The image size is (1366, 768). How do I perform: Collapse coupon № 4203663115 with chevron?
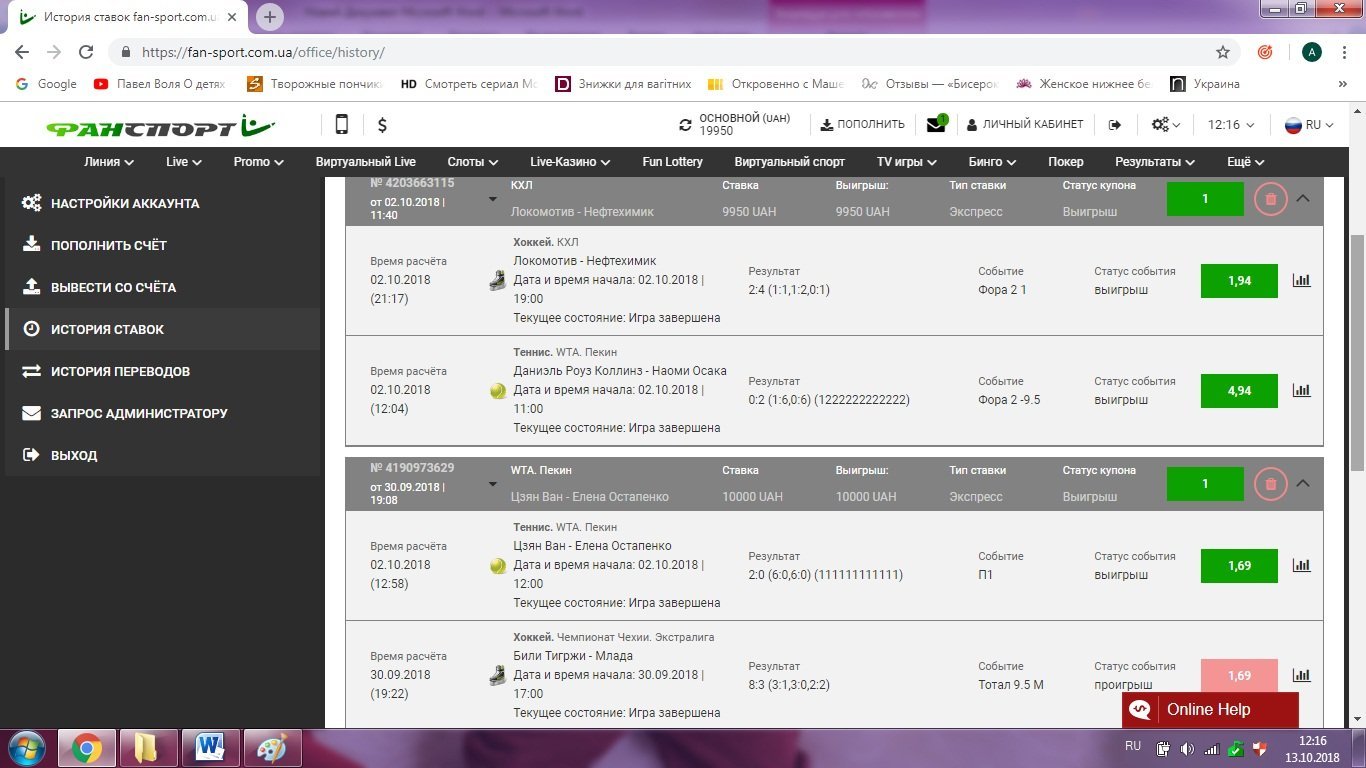1302,199
